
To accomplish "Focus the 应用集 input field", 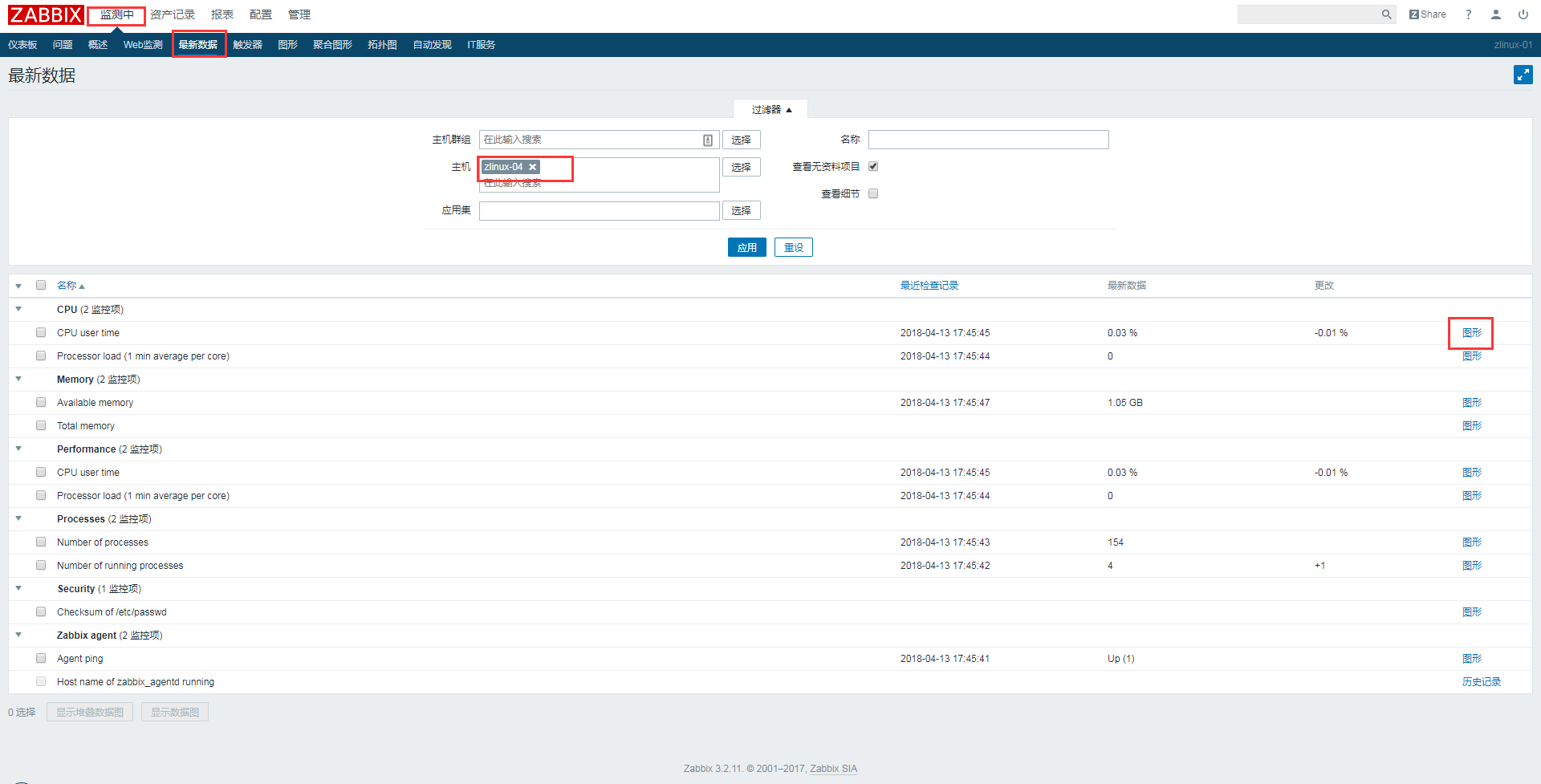I will coord(600,210).
